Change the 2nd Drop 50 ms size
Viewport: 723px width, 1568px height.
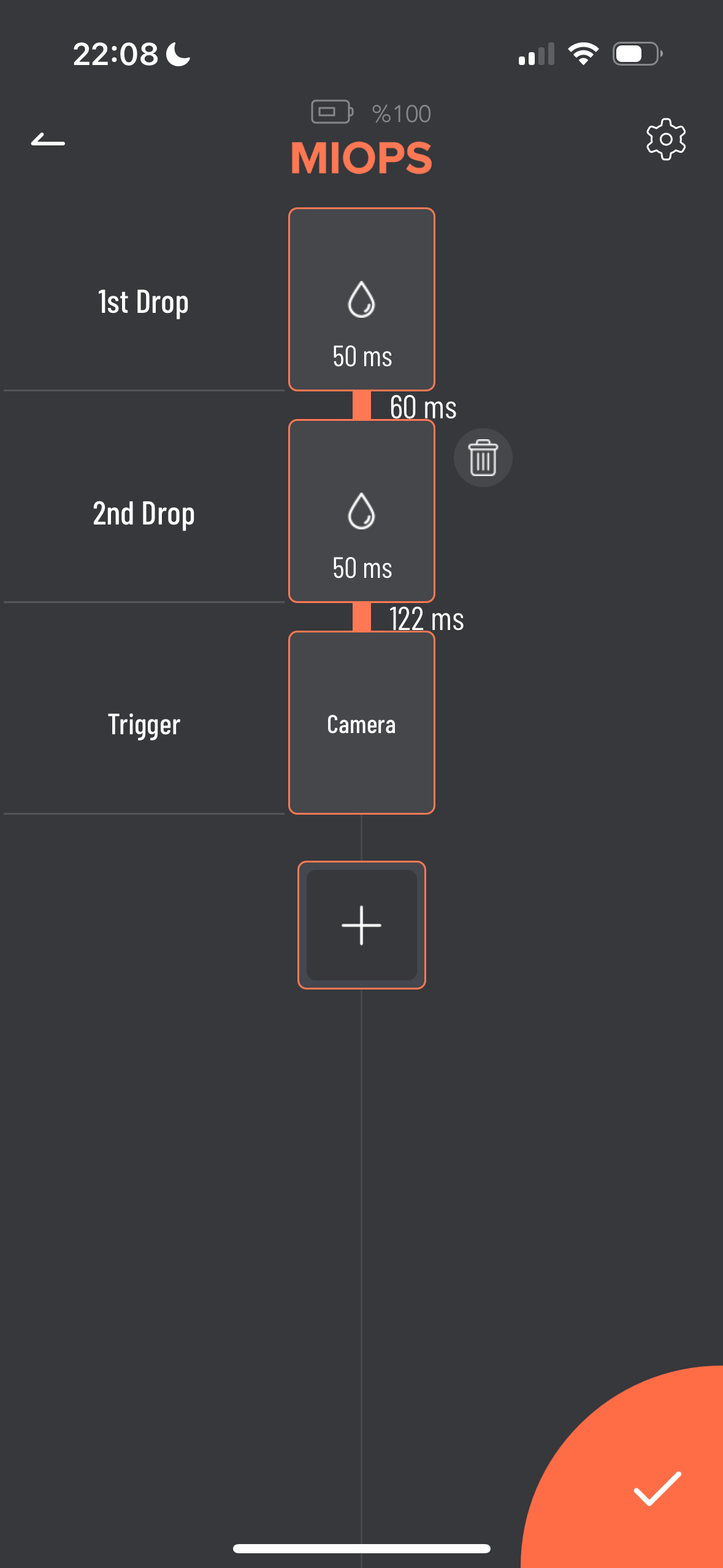pyautogui.click(x=362, y=568)
